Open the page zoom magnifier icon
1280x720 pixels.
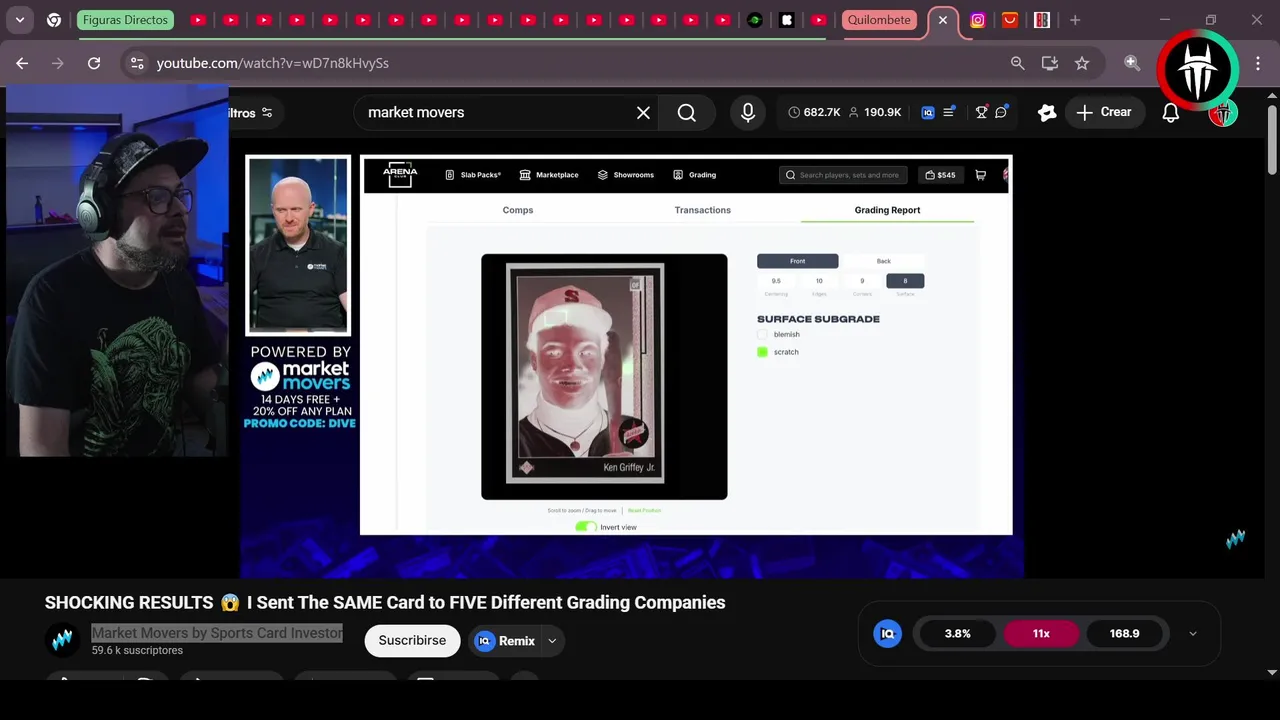1017,63
